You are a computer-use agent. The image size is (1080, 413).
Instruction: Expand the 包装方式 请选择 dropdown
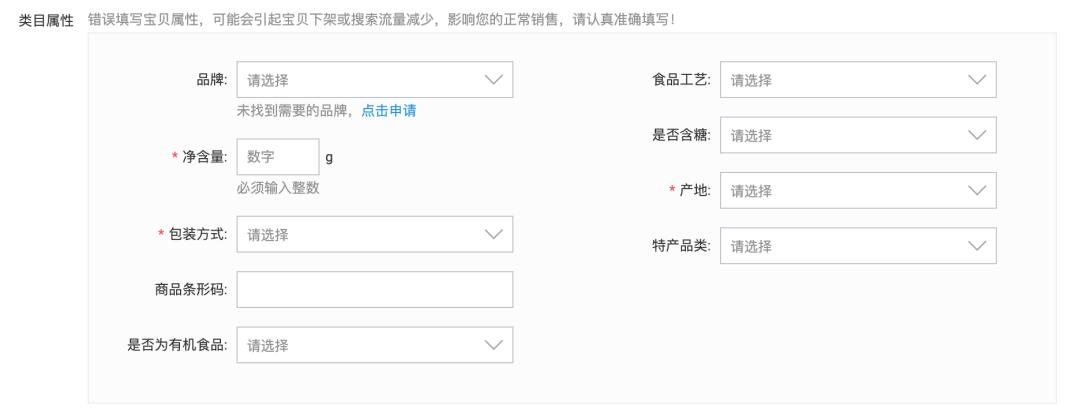pos(375,234)
